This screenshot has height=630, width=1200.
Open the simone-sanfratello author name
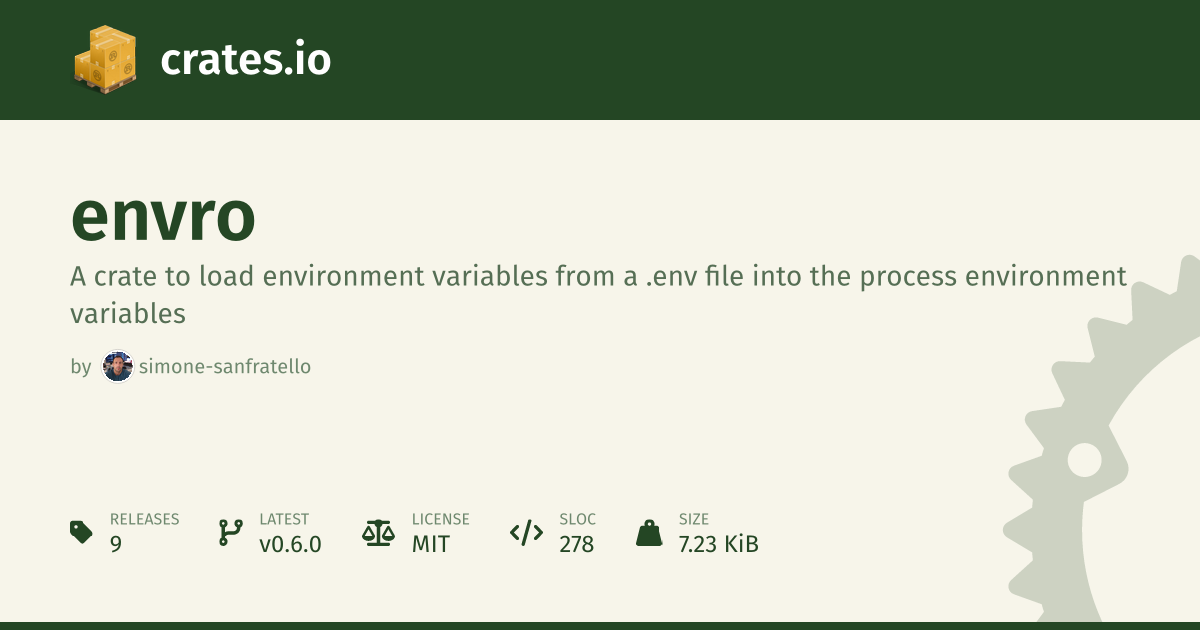tap(225, 367)
